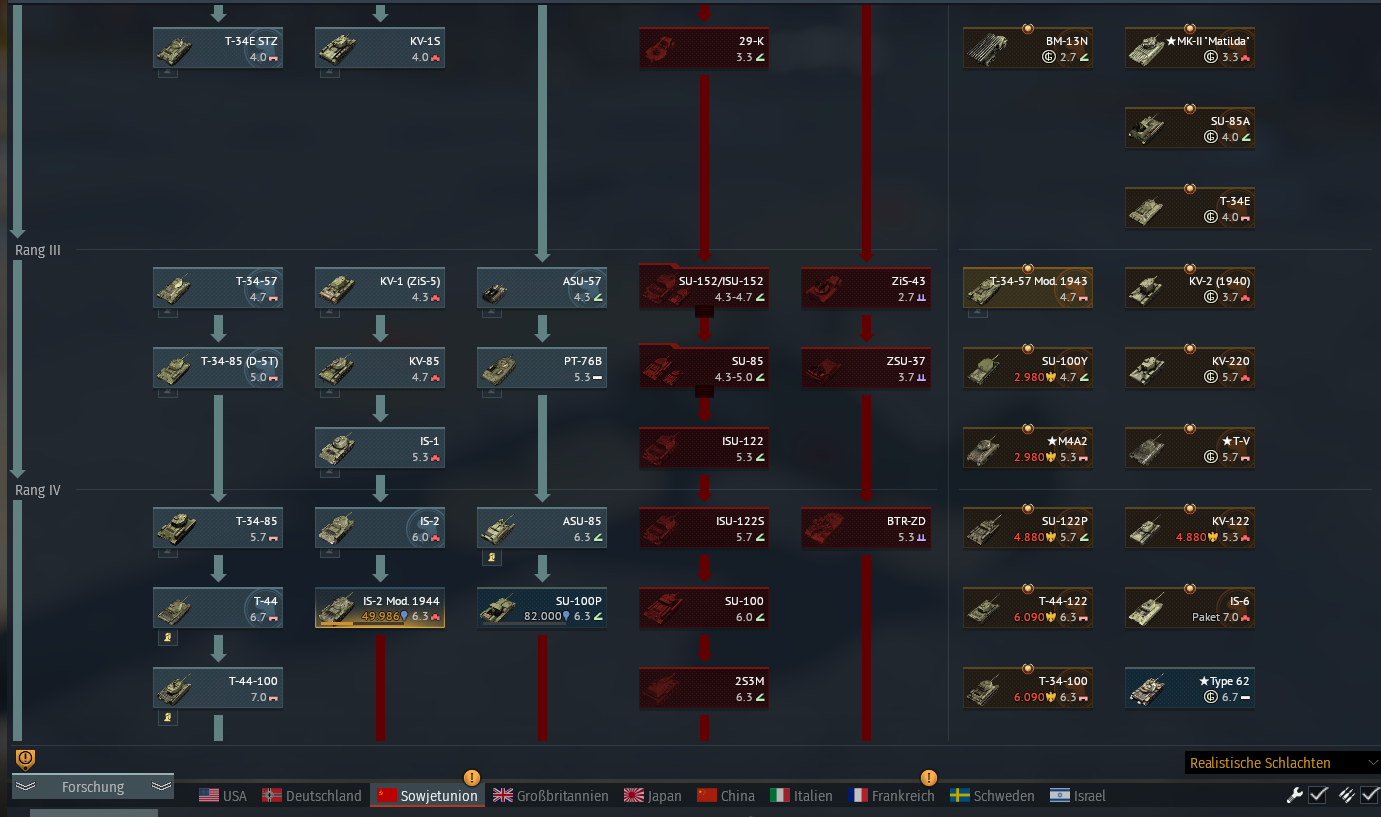
Task: Open the premium SU-122P card
Action: [x=1028, y=528]
